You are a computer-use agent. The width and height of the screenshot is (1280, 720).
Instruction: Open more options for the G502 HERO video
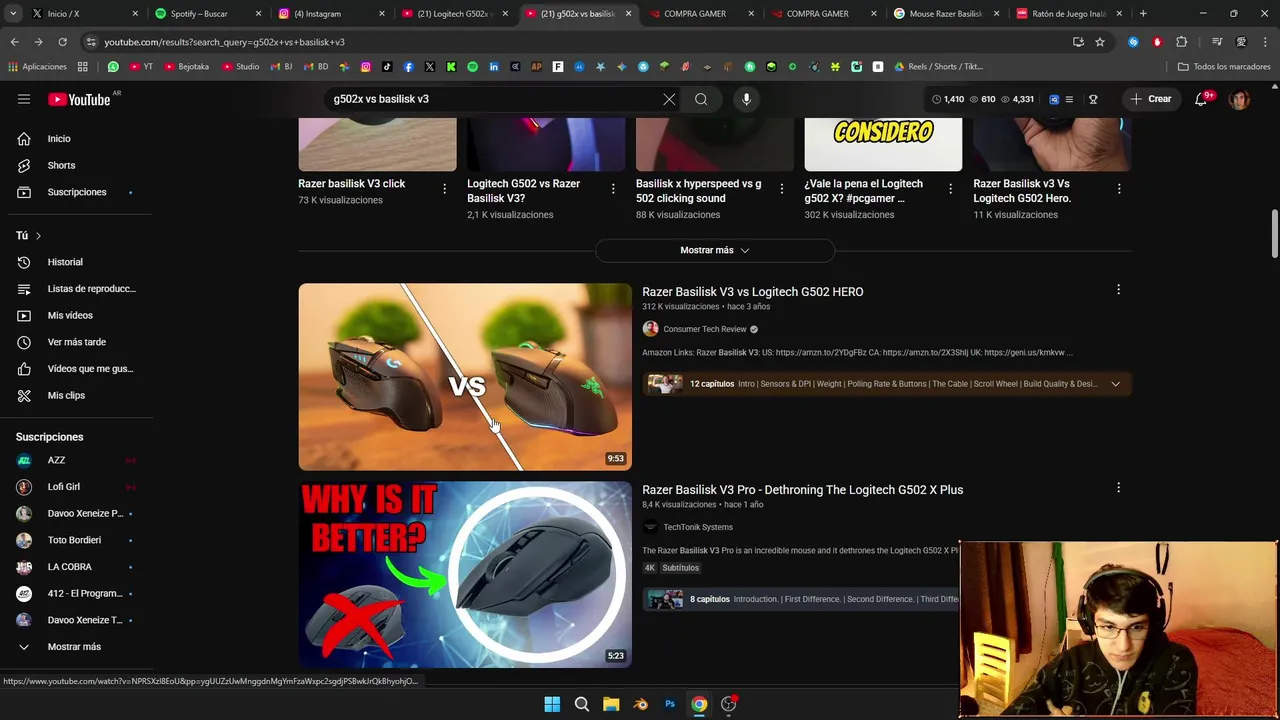click(x=1118, y=290)
